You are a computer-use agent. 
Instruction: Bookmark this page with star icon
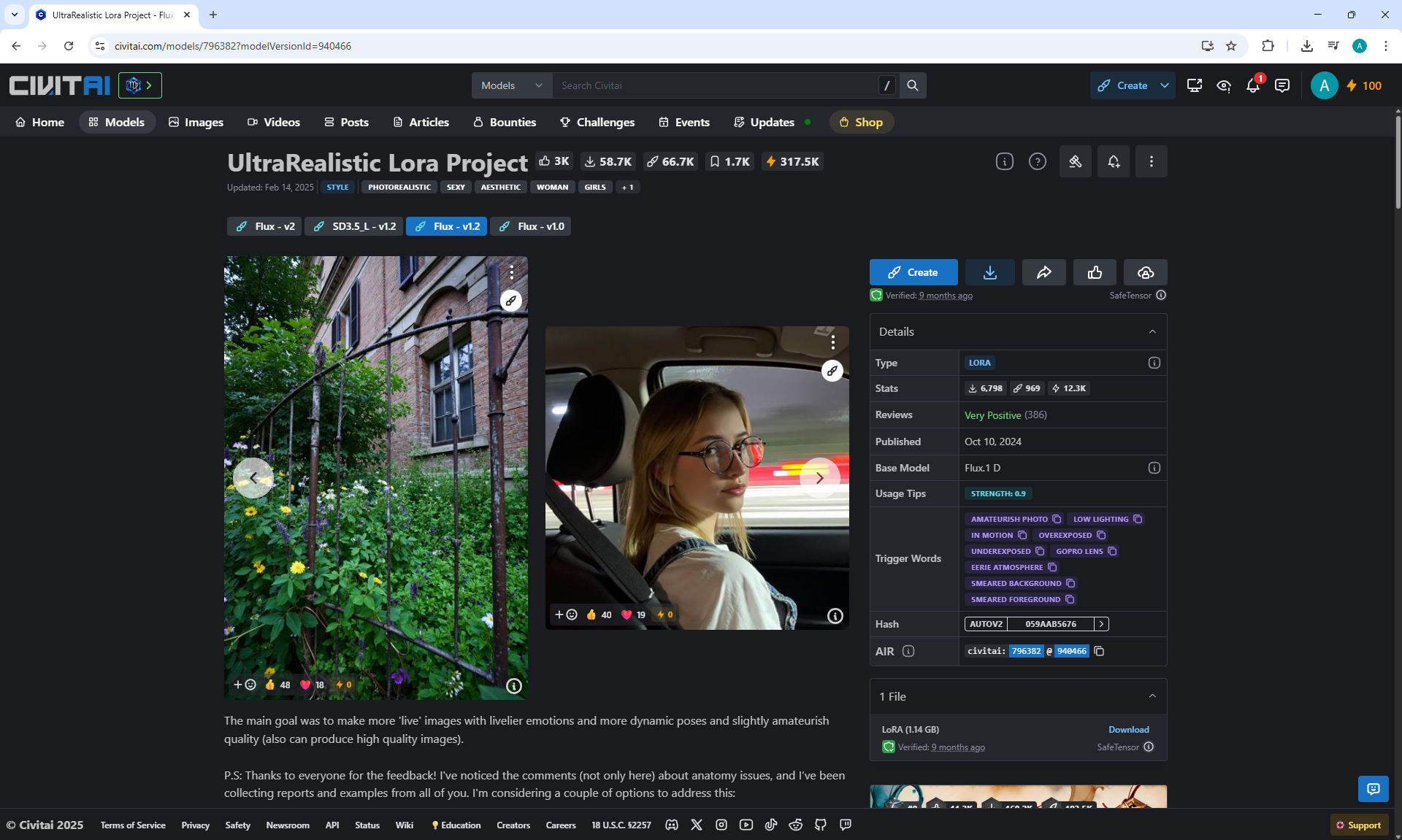1231,46
